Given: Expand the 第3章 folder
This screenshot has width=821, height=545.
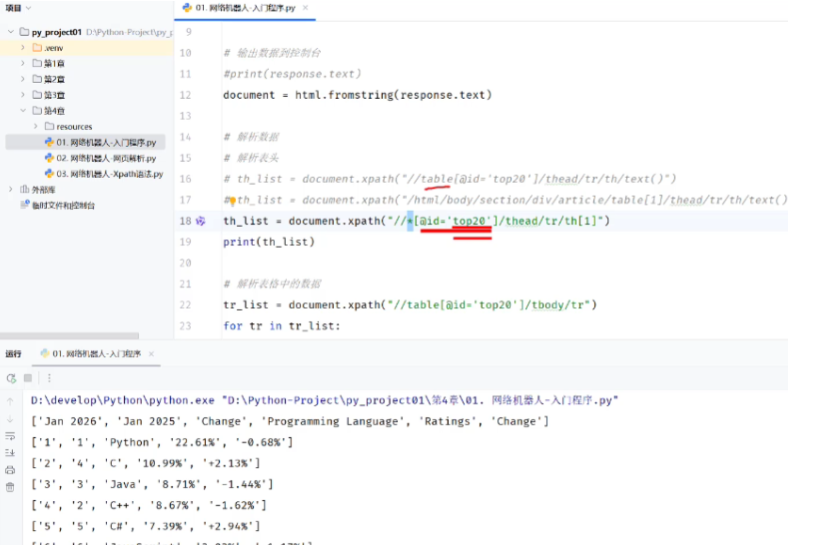Looking at the screenshot, I should [23, 95].
